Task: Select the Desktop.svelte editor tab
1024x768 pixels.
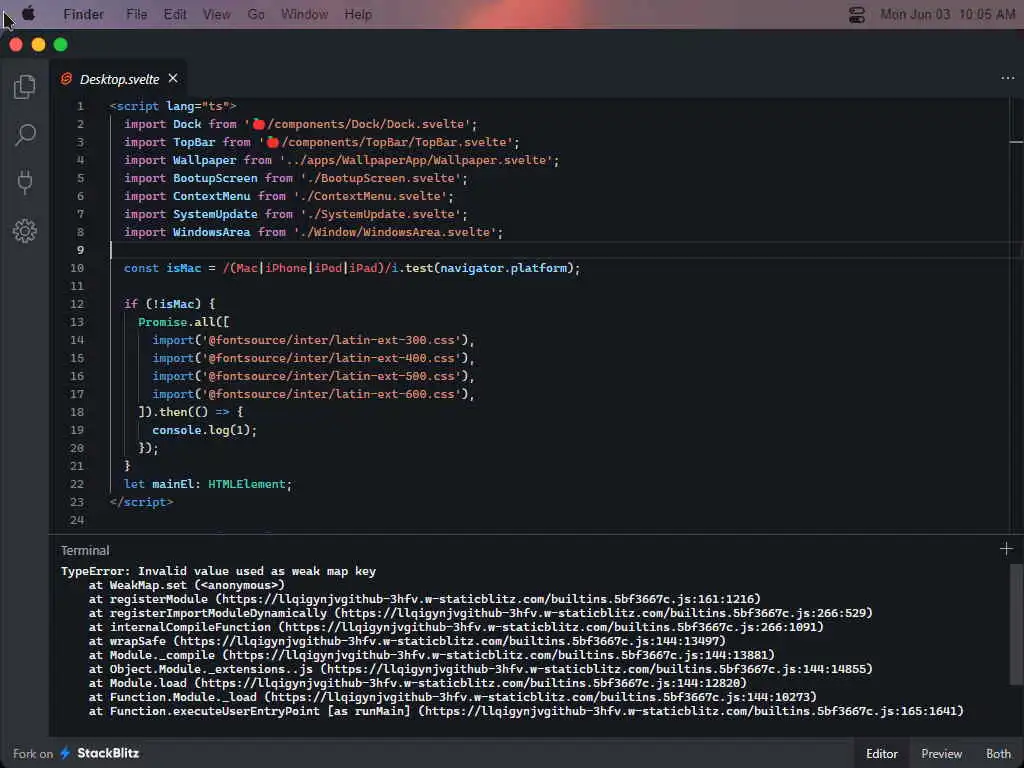Action: [x=118, y=79]
